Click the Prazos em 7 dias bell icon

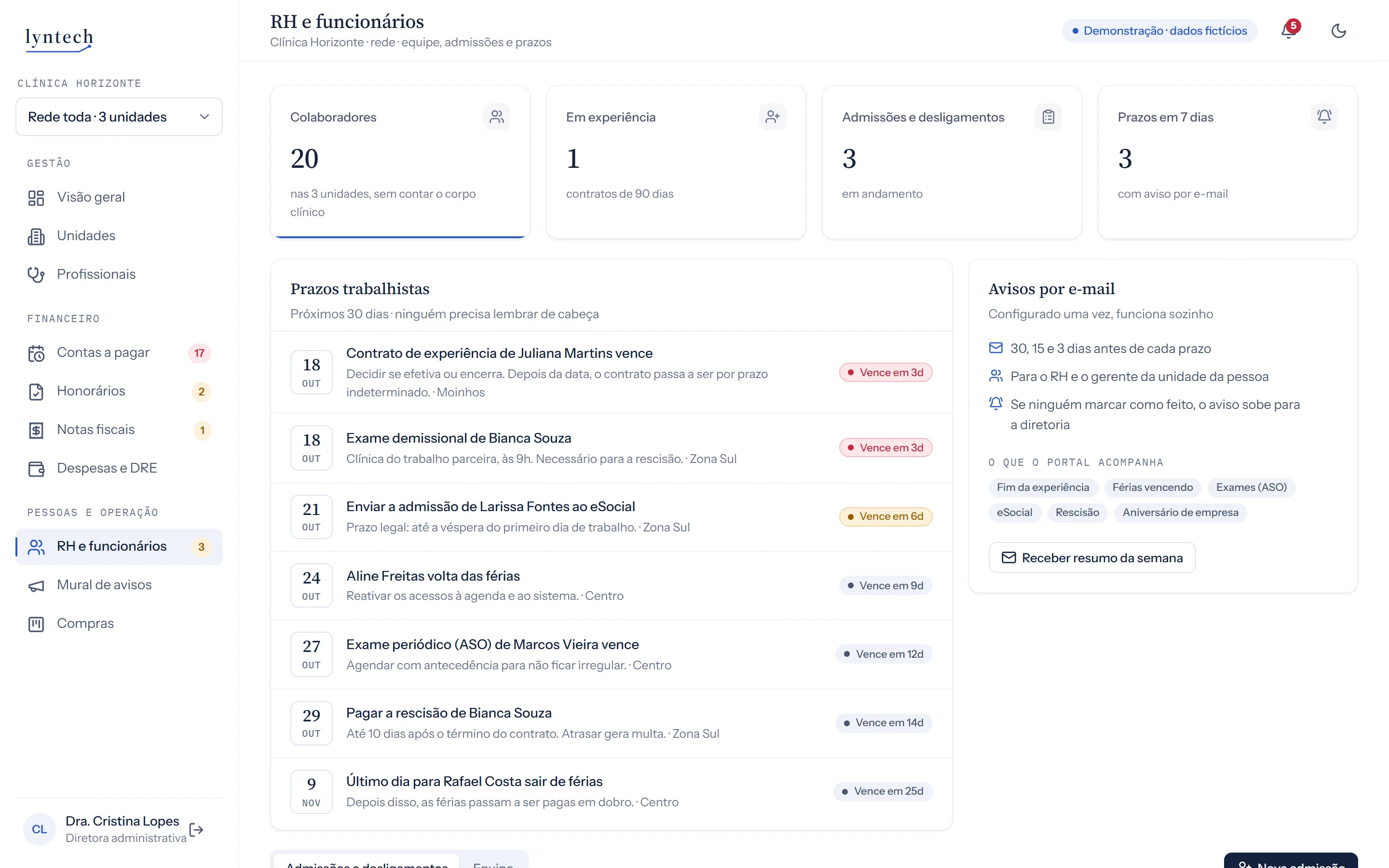click(x=1324, y=117)
